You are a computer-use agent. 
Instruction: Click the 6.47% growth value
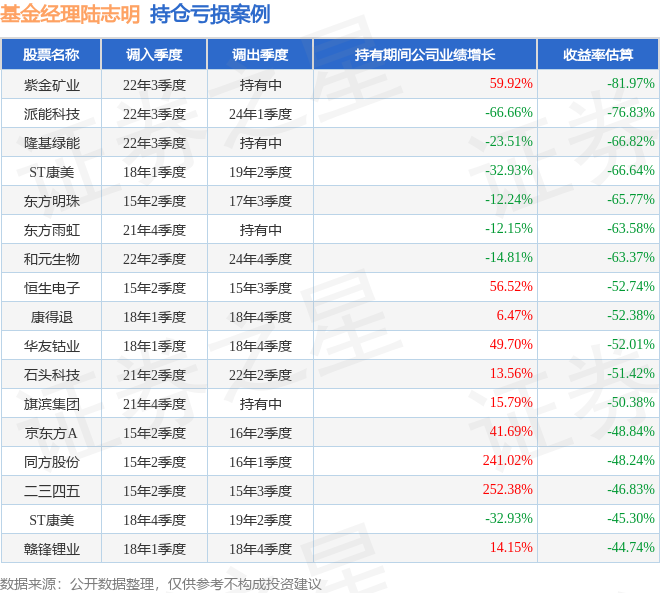click(x=514, y=316)
